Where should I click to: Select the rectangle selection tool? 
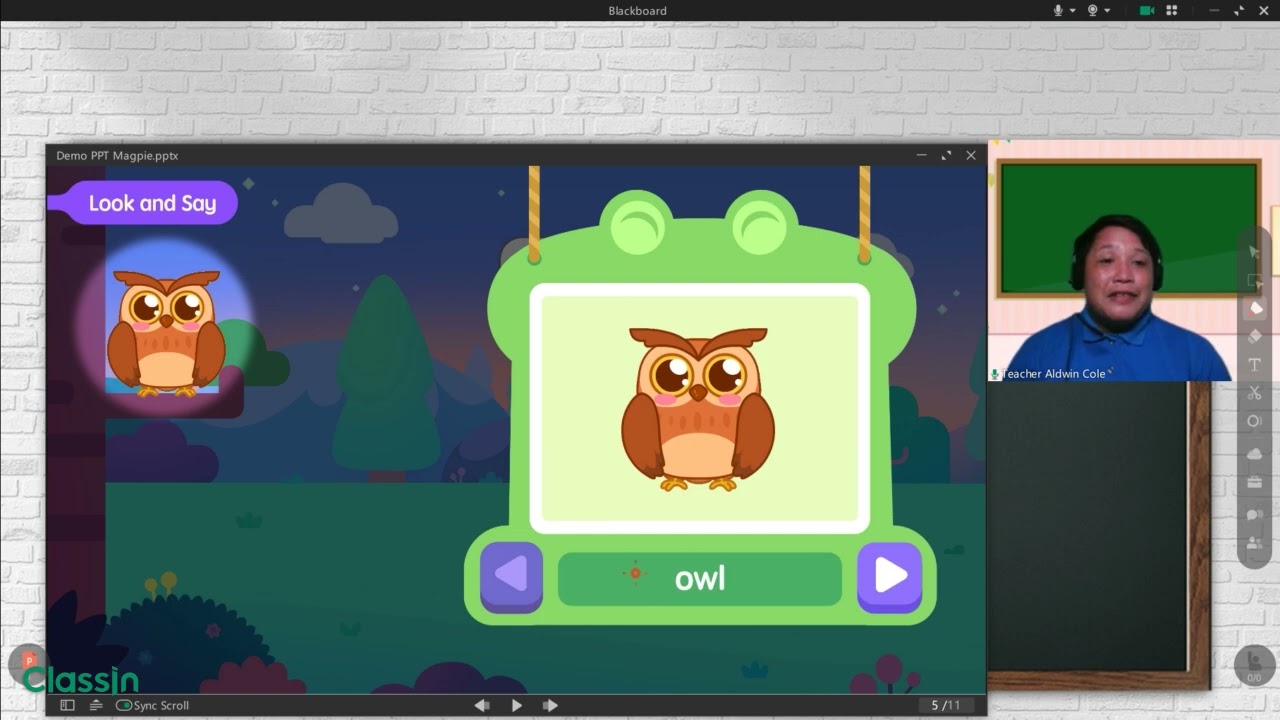tap(1254, 281)
